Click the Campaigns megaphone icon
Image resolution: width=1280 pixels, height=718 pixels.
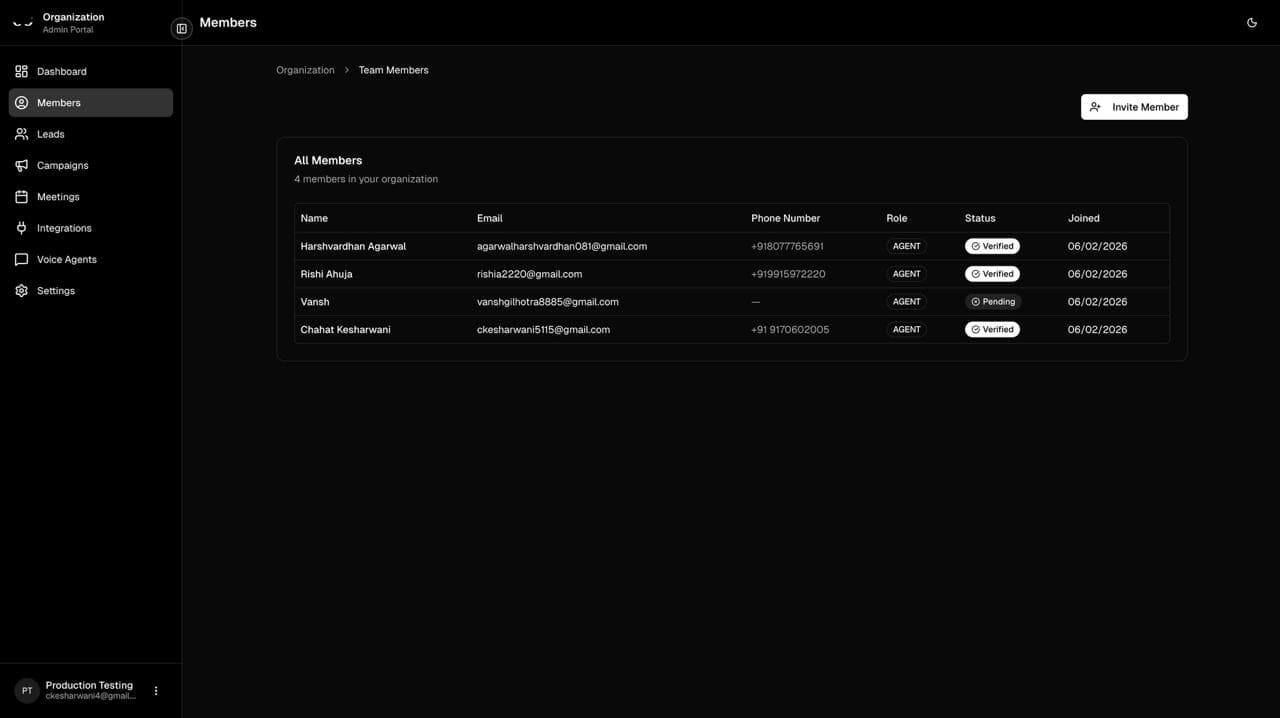pos(21,165)
